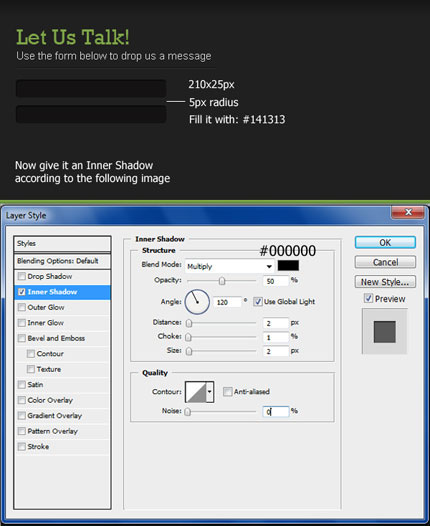Enable the Drop Shadow checkbox
This screenshot has height=526, width=430.
(x=22, y=276)
